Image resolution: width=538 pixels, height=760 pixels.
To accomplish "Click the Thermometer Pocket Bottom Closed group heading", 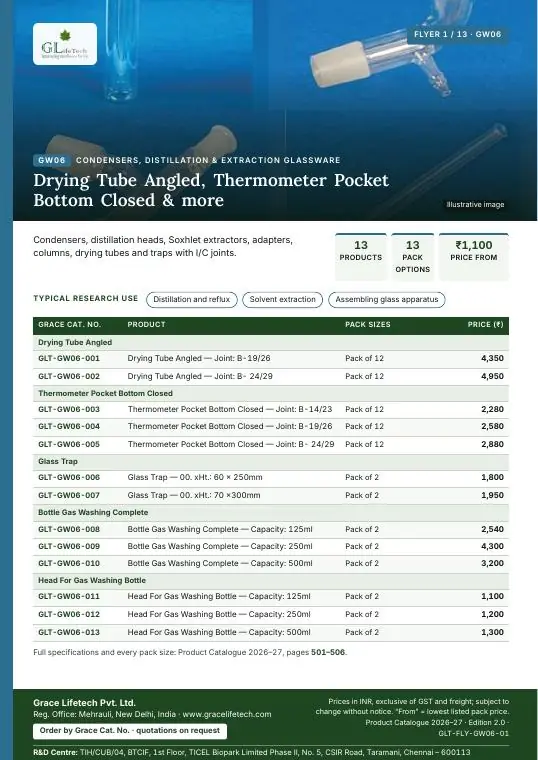I will point(105,393).
